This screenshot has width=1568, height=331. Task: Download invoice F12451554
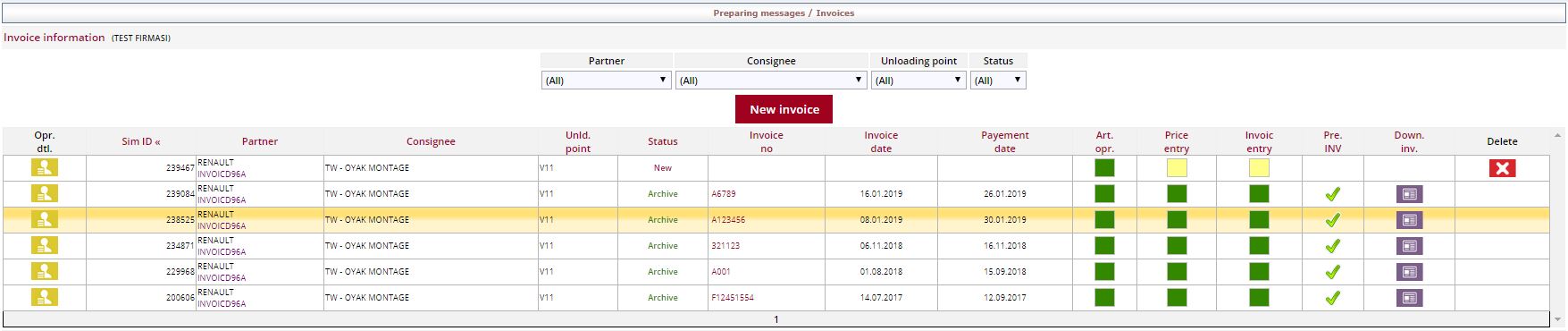pyautogui.click(x=1409, y=298)
